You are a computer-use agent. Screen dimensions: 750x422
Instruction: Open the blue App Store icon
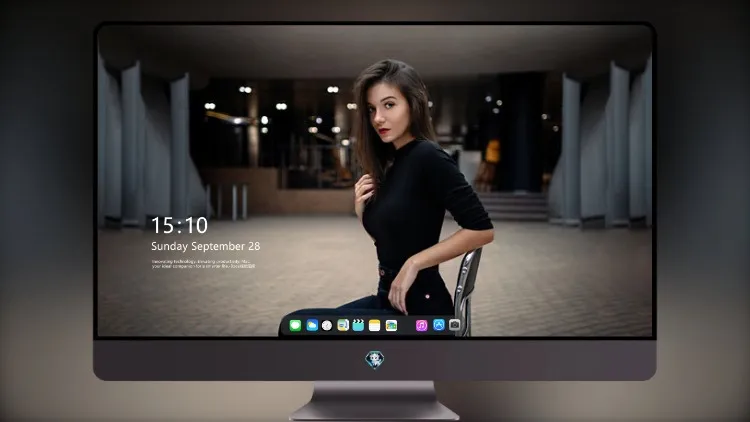click(439, 325)
